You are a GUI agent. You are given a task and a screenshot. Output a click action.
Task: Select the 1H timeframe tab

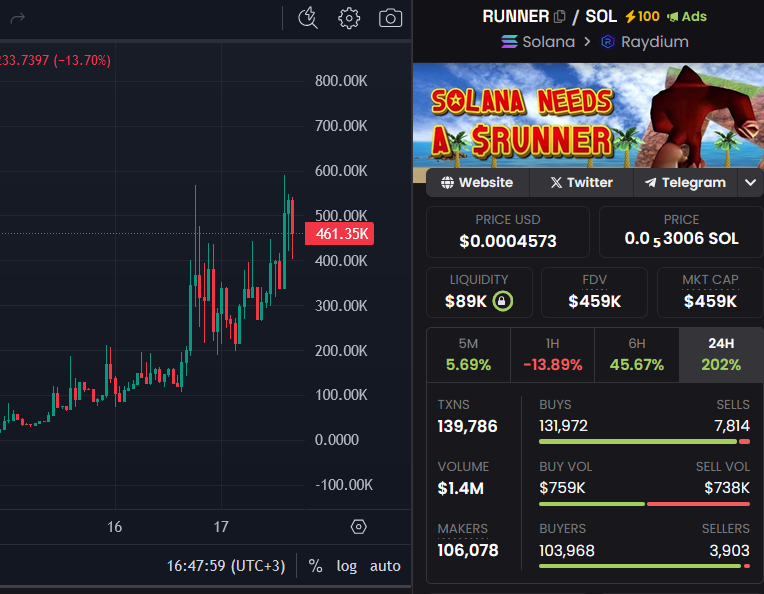[553, 355]
